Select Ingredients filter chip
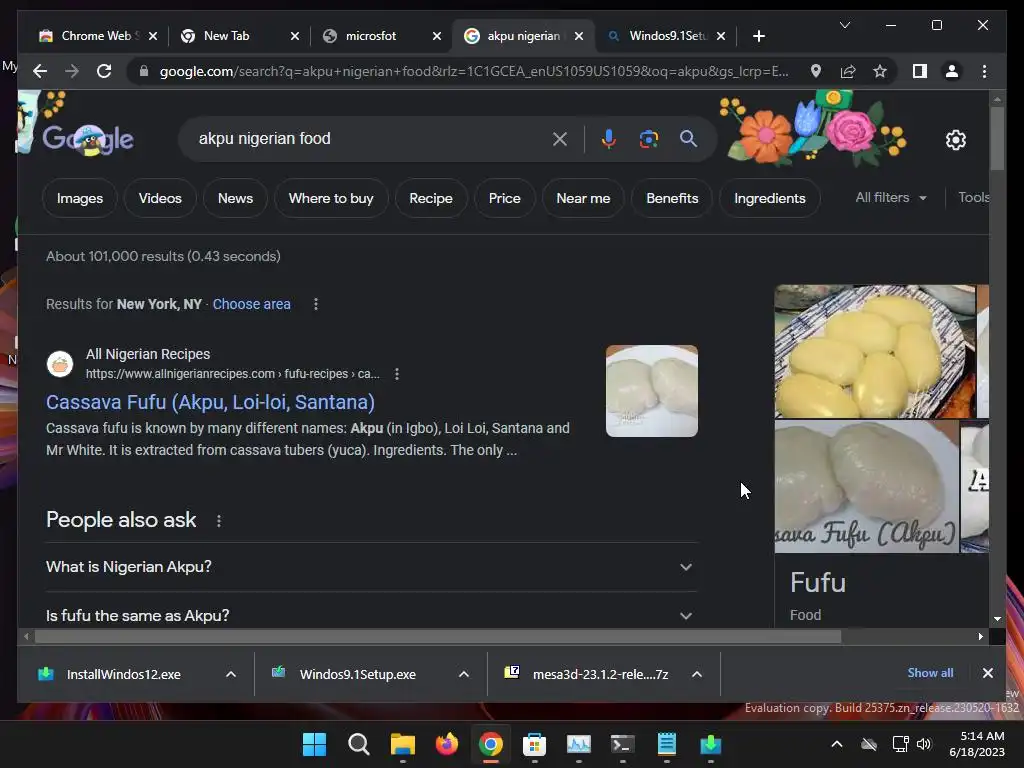This screenshot has height=768, width=1024. click(770, 199)
